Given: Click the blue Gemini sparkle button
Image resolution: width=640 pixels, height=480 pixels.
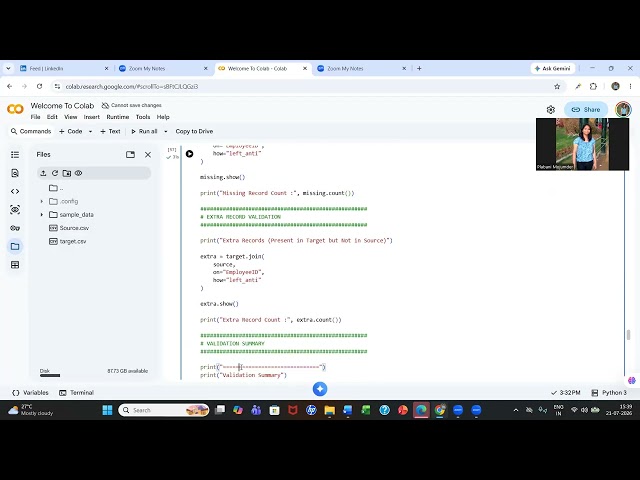Looking at the screenshot, I should (x=320, y=389).
